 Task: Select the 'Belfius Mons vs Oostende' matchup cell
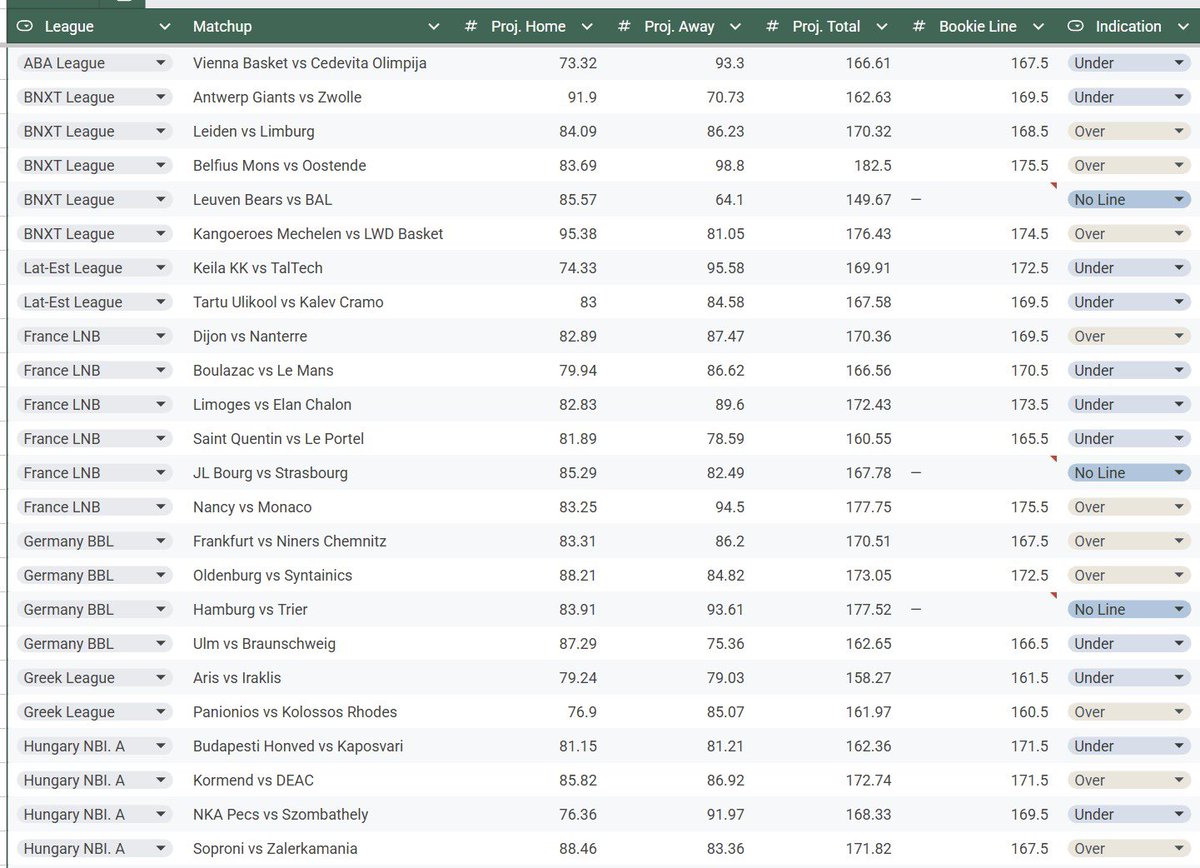pos(279,165)
